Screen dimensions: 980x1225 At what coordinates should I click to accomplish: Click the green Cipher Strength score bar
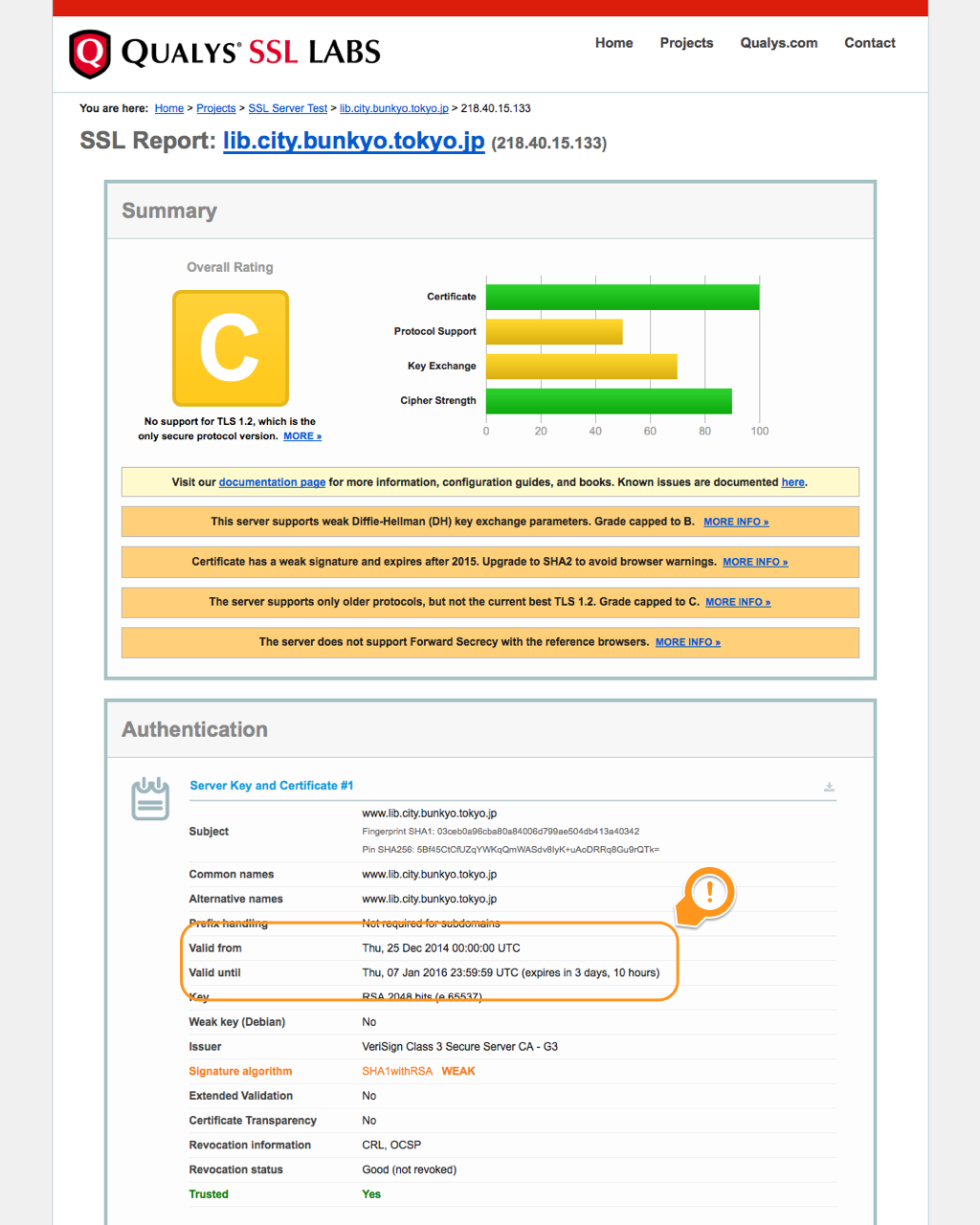609,401
